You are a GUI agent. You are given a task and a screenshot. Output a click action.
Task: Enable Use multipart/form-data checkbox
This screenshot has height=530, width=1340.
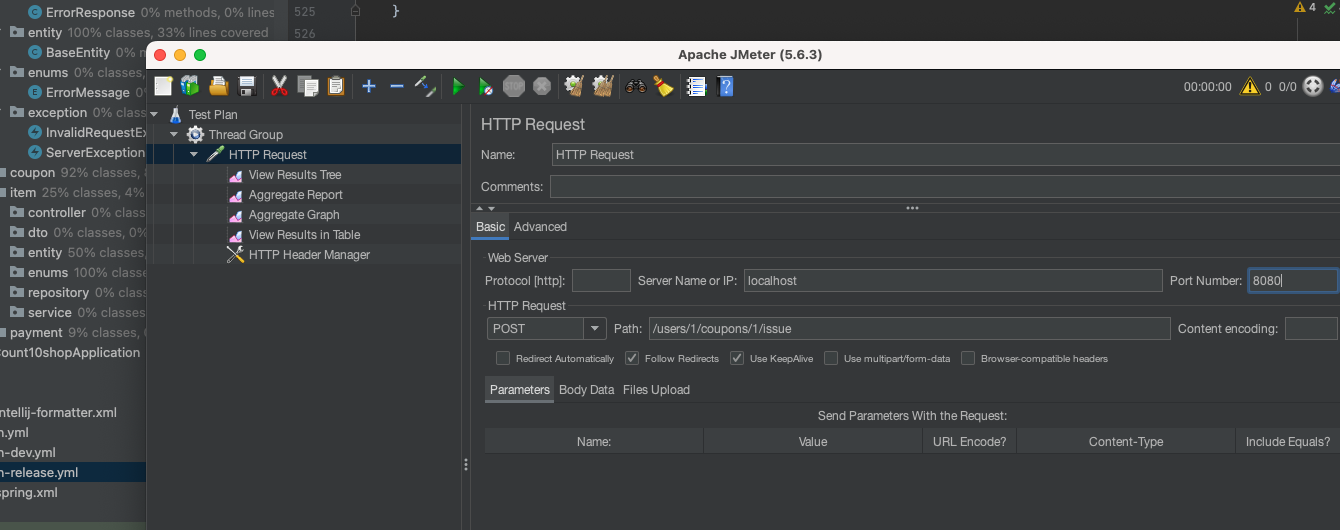click(831, 358)
